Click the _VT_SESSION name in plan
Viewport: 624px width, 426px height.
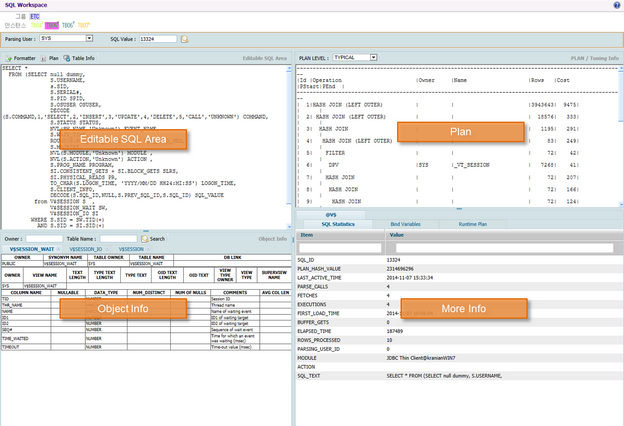point(471,165)
